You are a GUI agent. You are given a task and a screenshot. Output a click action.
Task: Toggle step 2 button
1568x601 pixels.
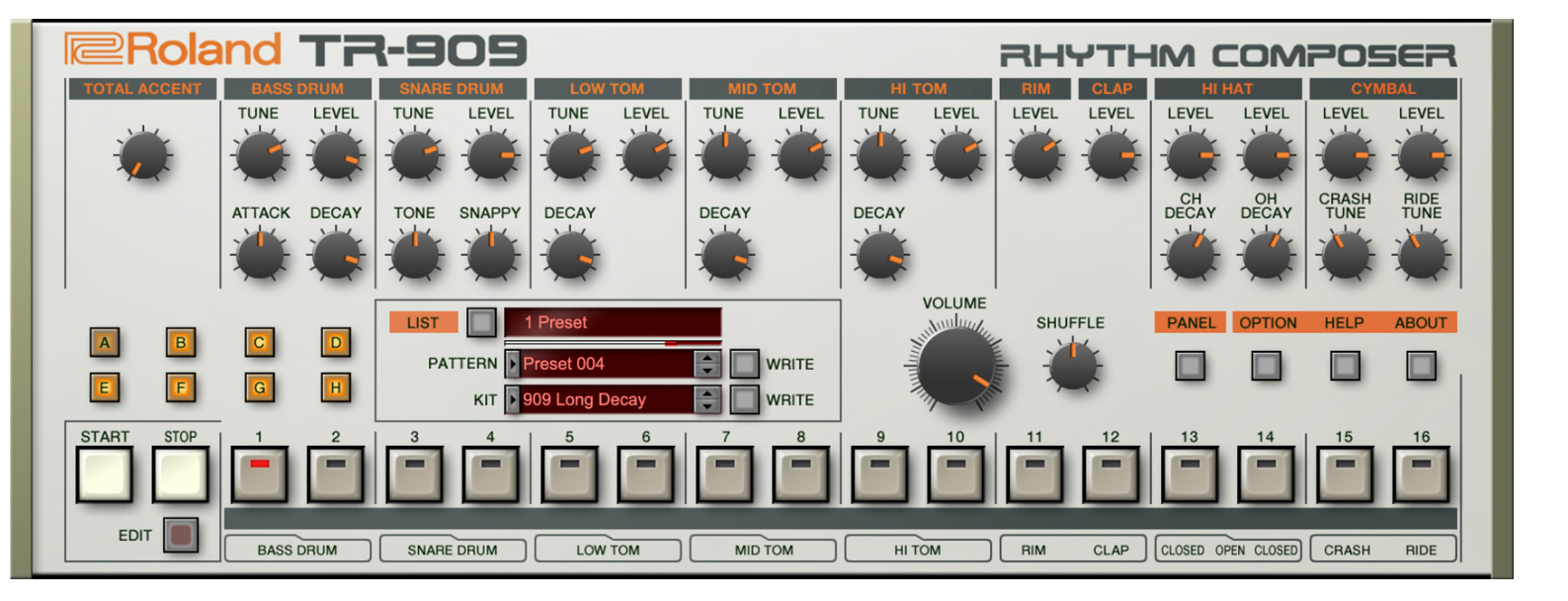336,475
